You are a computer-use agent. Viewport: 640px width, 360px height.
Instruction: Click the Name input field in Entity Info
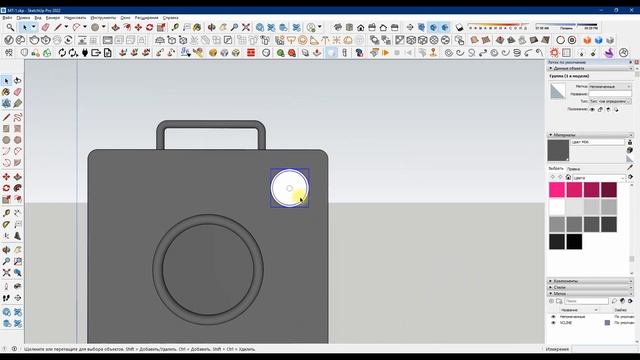pos(610,94)
